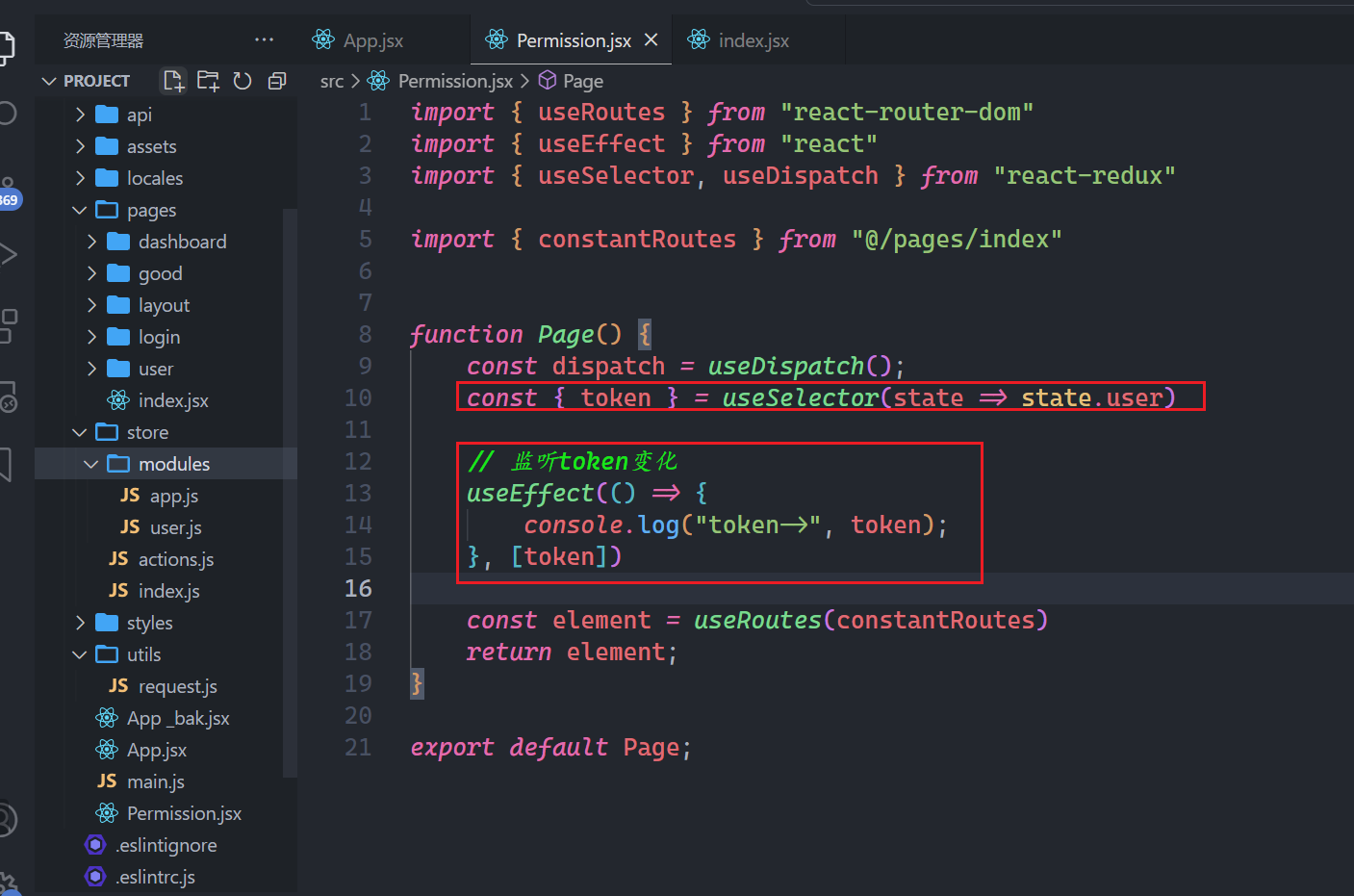Click line number 10 in gutter

coord(358,397)
